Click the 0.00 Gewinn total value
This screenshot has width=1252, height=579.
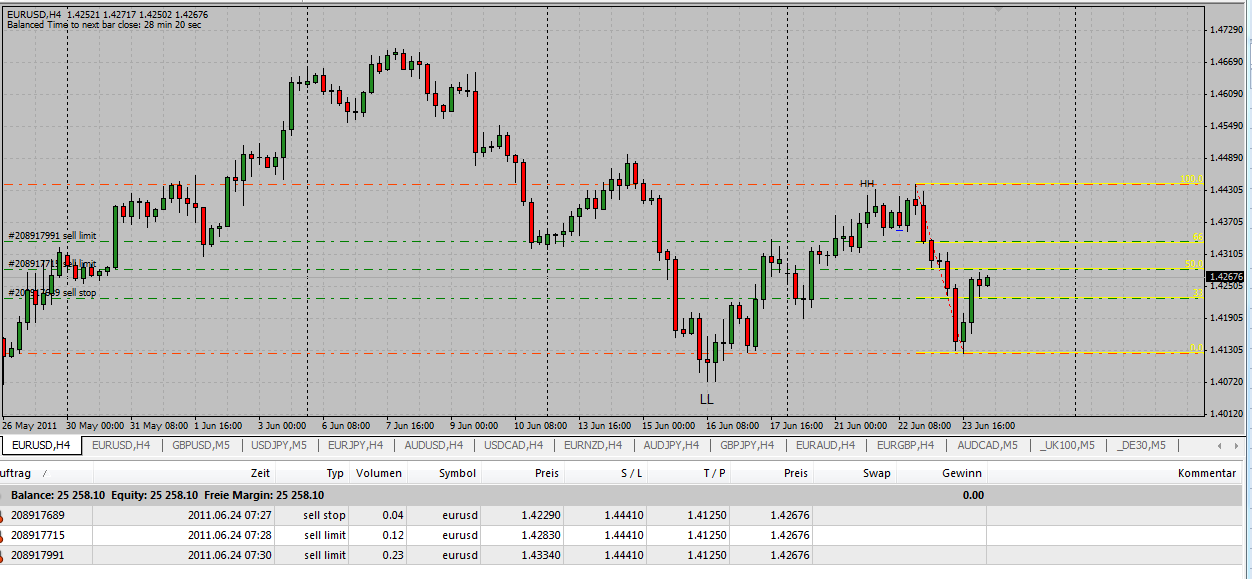pyautogui.click(x=973, y=495)
